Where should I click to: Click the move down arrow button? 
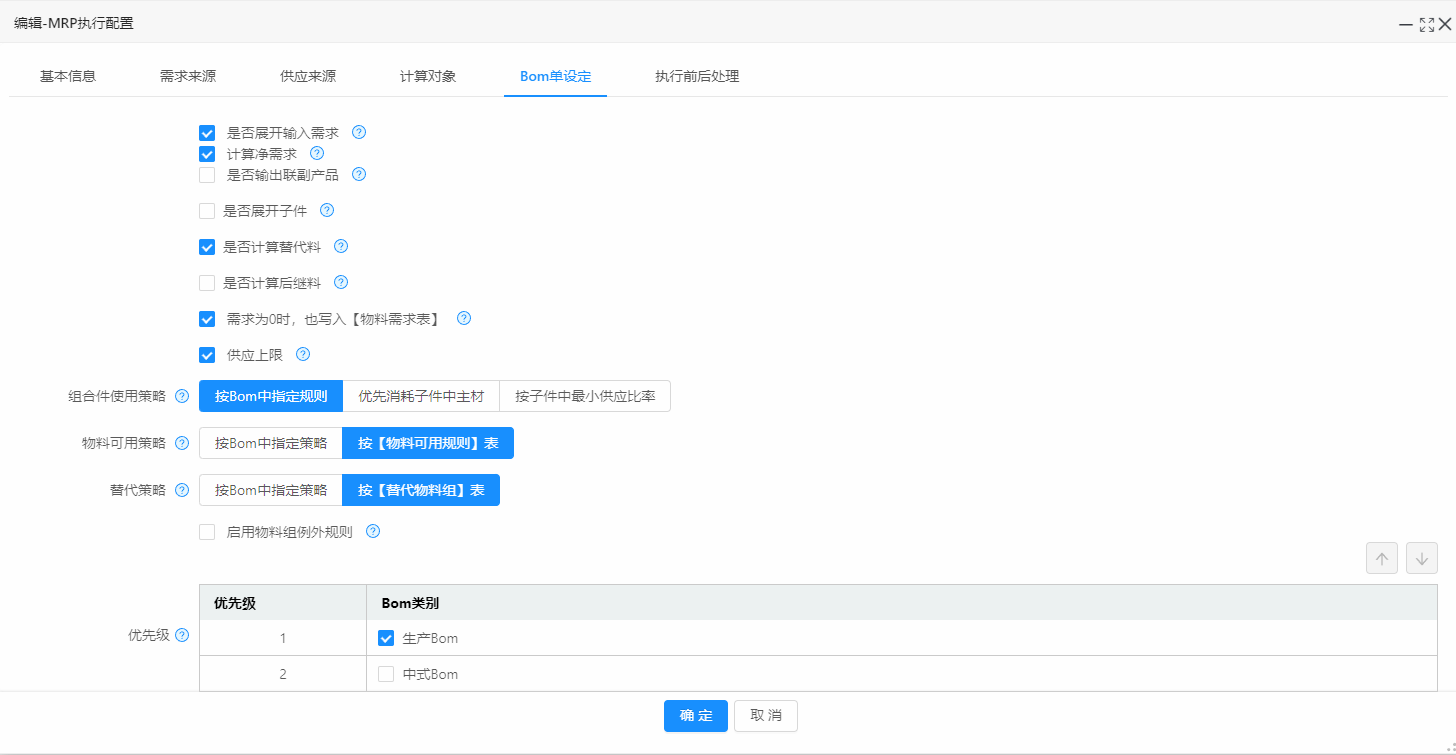coord(1421,558)
